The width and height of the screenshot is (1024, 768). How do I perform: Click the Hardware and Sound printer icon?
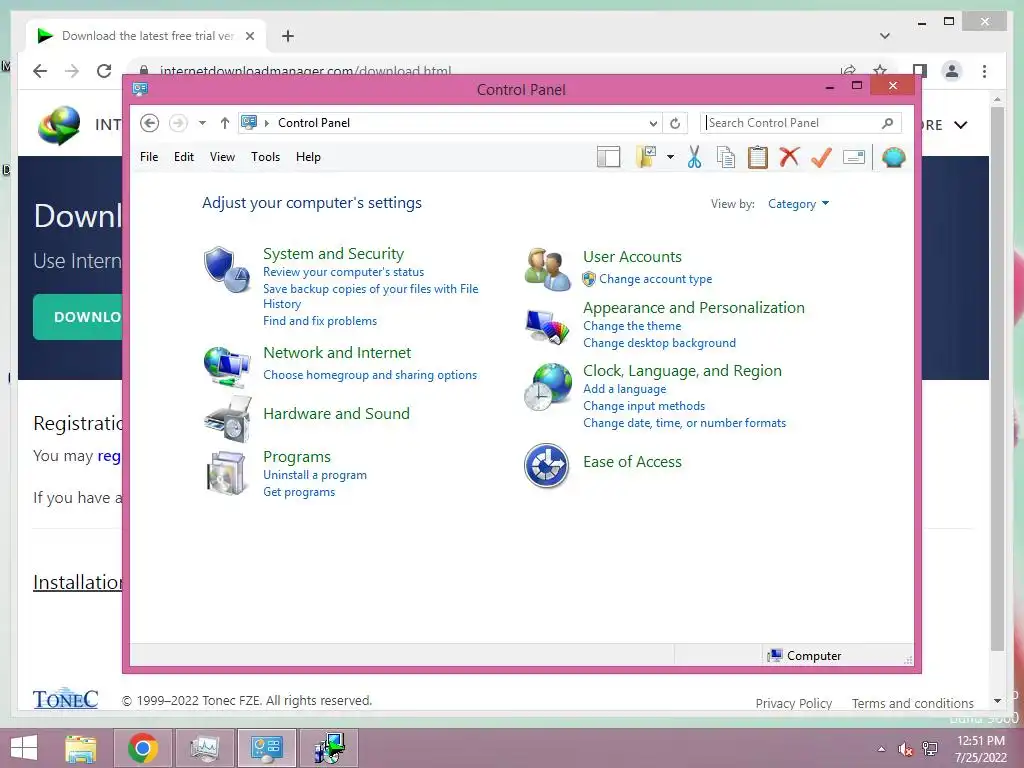(228, 419)
